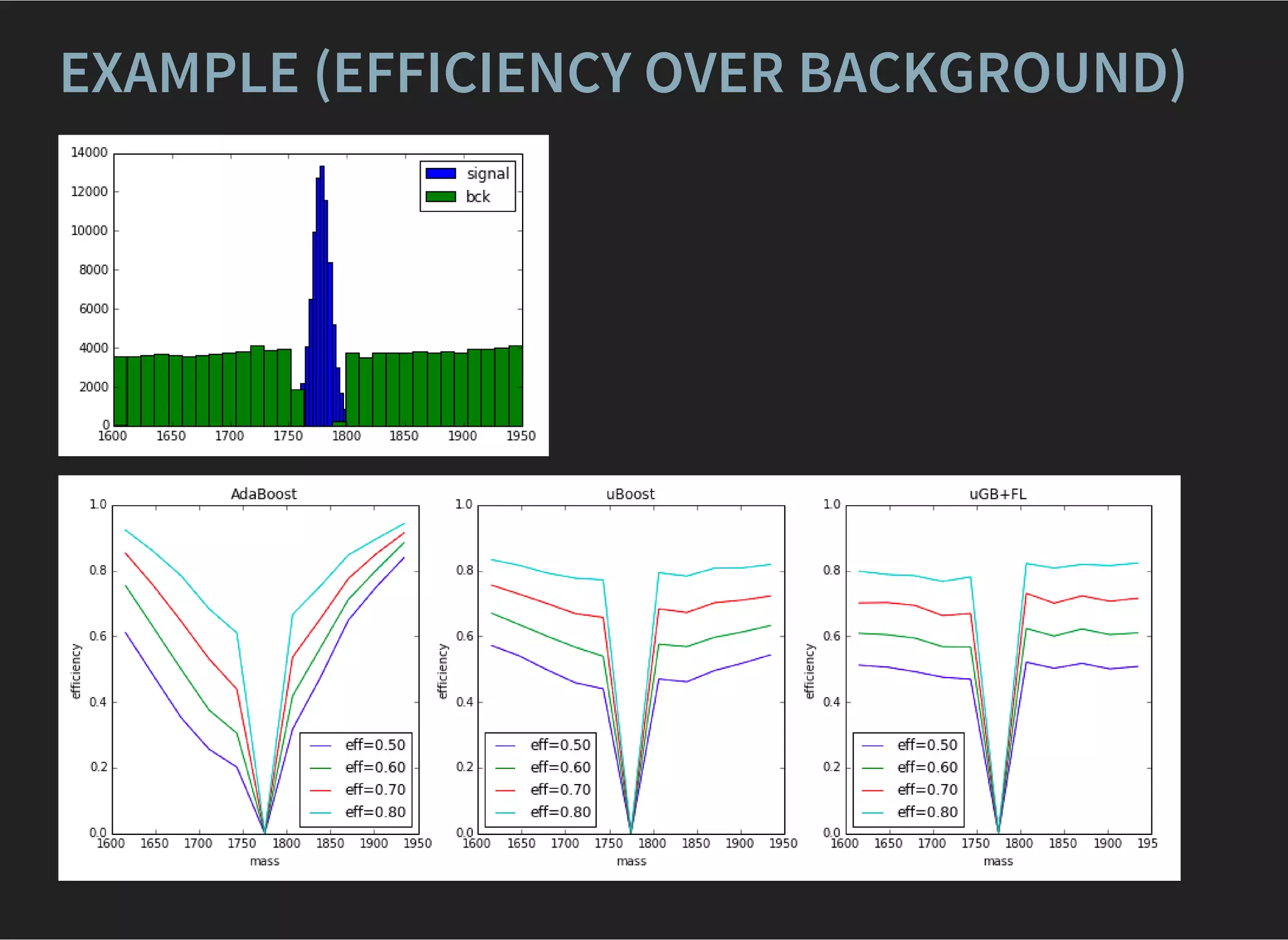Click the '10000' y-axis tick of the histogram

[x=89, y=230]
